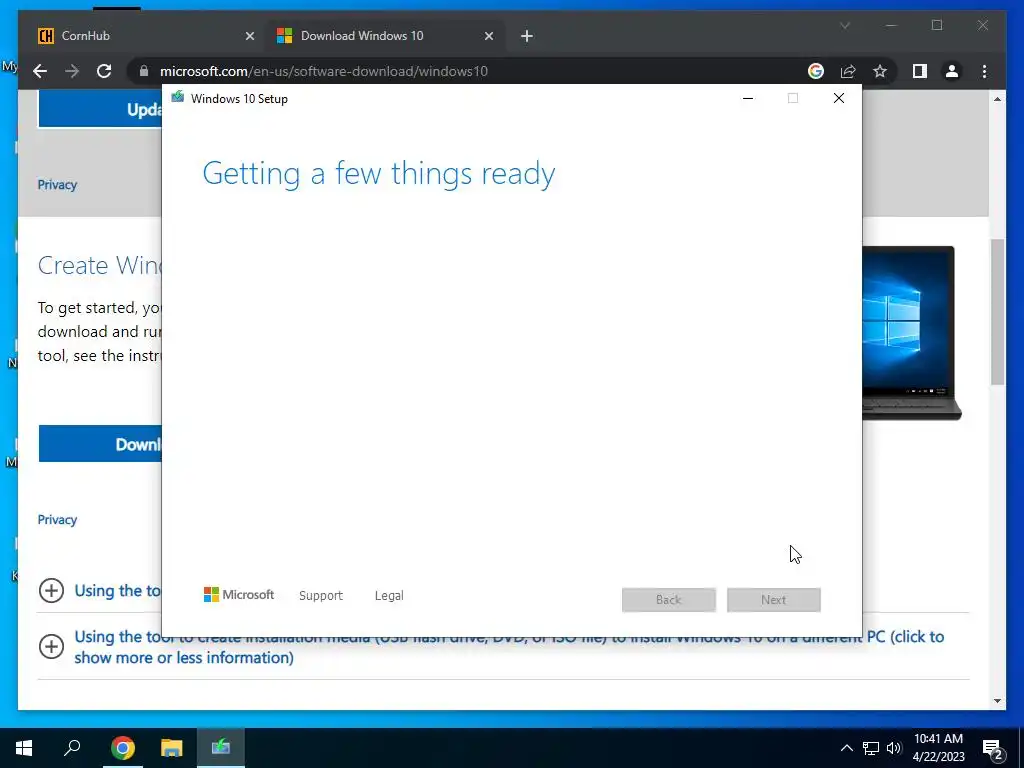Image resolution: width=1024 pixels, height=768 pixels.
Task: Open the Google icon in the address bar
Action: pos(816,71)
